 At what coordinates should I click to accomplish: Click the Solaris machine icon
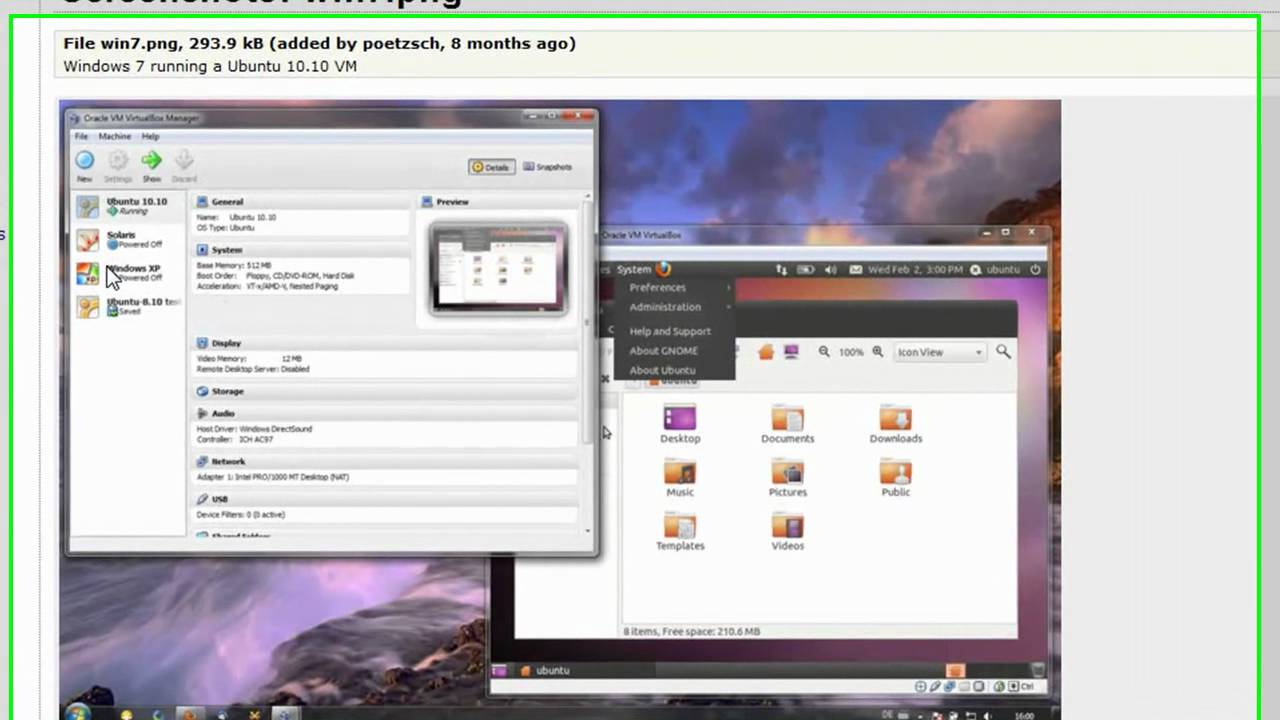(x=89, y=239)
